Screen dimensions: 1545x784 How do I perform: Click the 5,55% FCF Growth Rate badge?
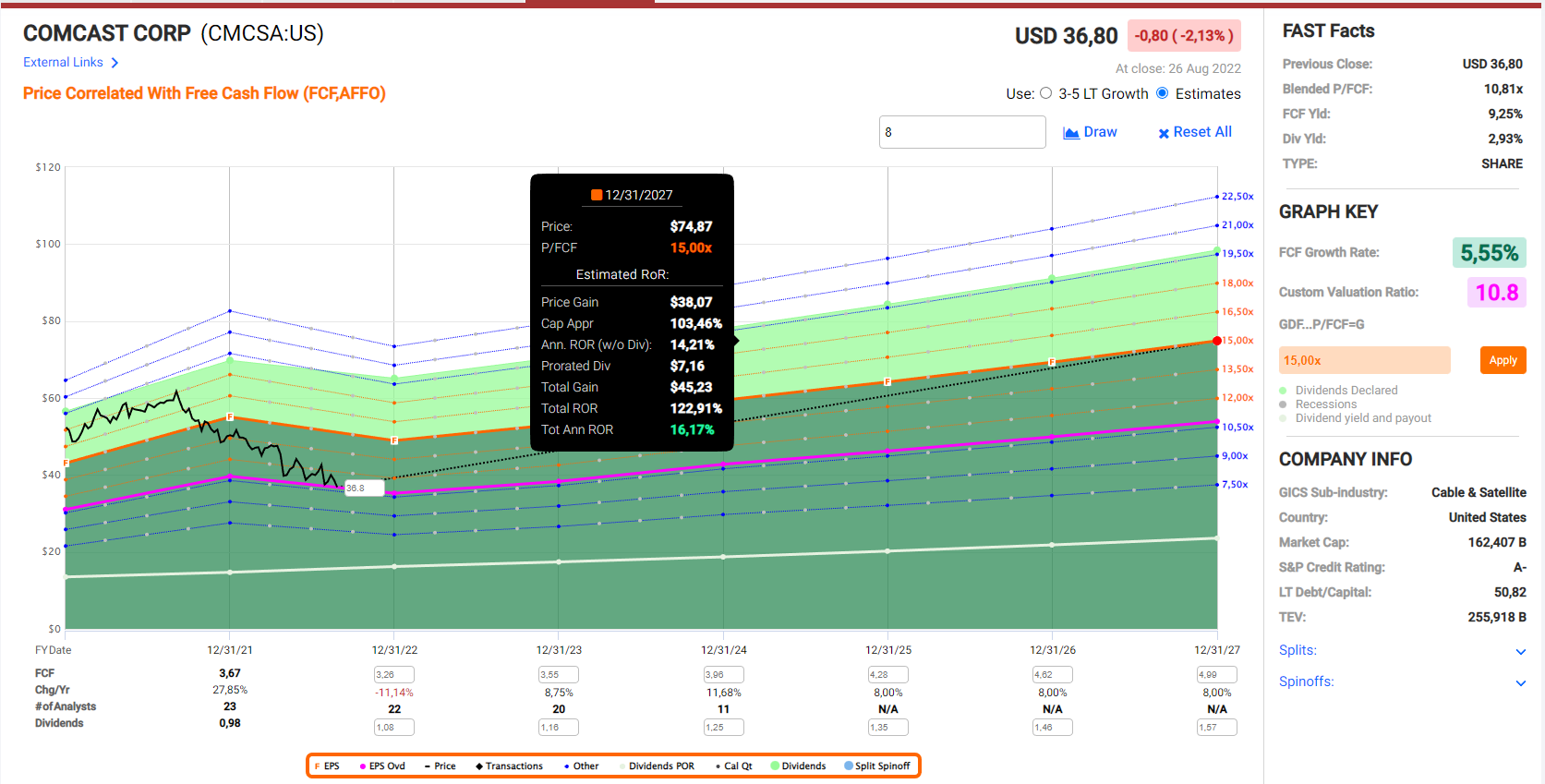click(1489, 253)
